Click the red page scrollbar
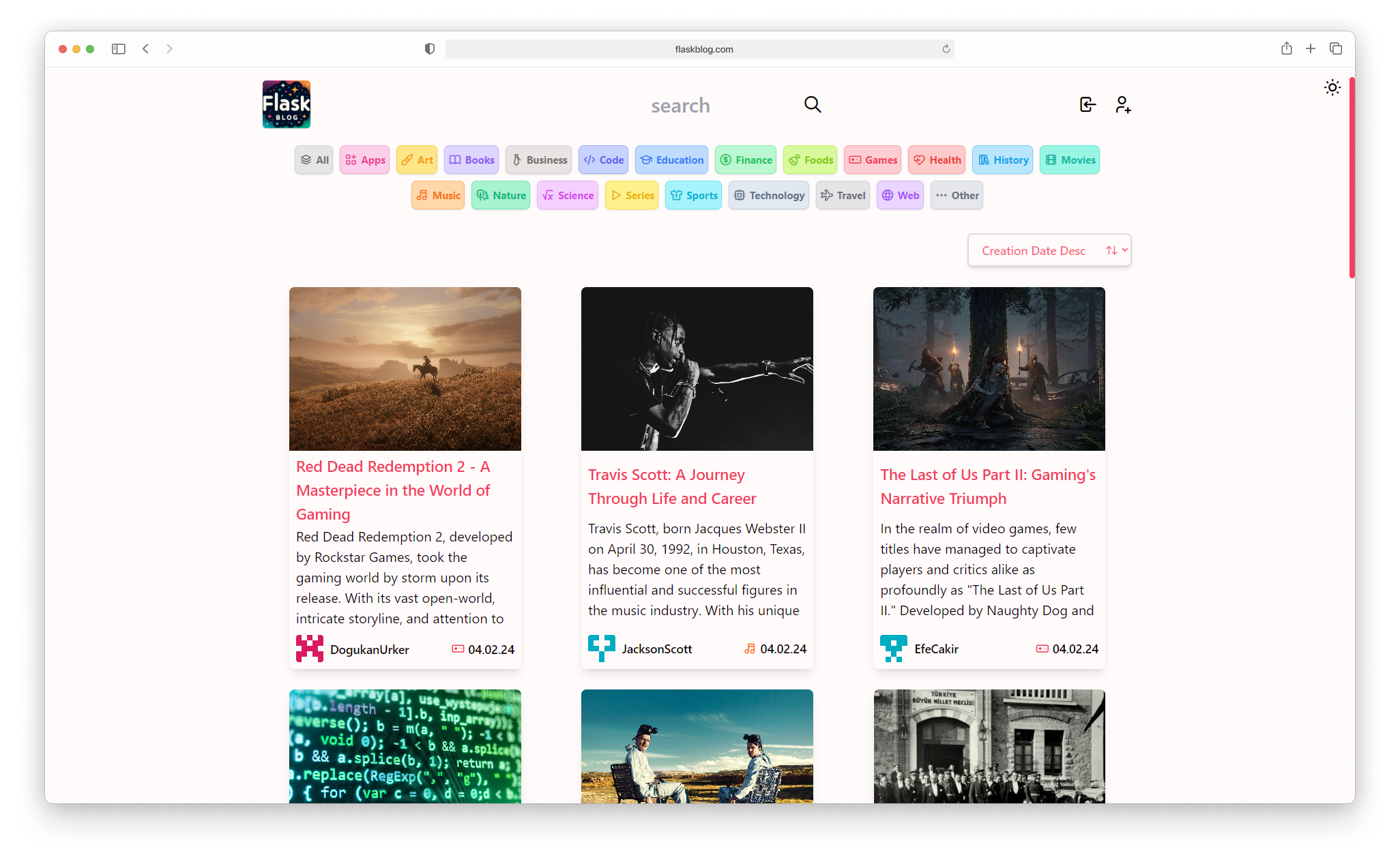The width and height of the screenshot is (1400, 862). pyautogui.click(x=1352, y=177)
